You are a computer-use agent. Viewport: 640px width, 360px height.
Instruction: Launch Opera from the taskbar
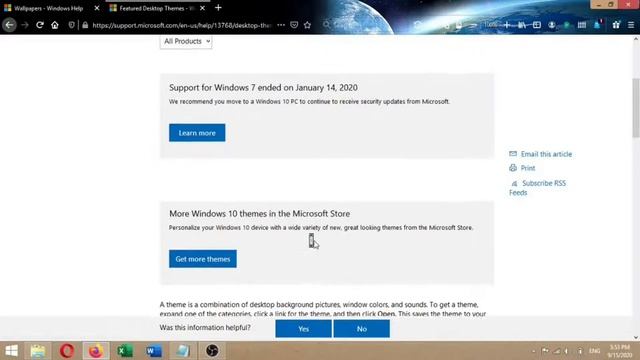coord(67,351)
